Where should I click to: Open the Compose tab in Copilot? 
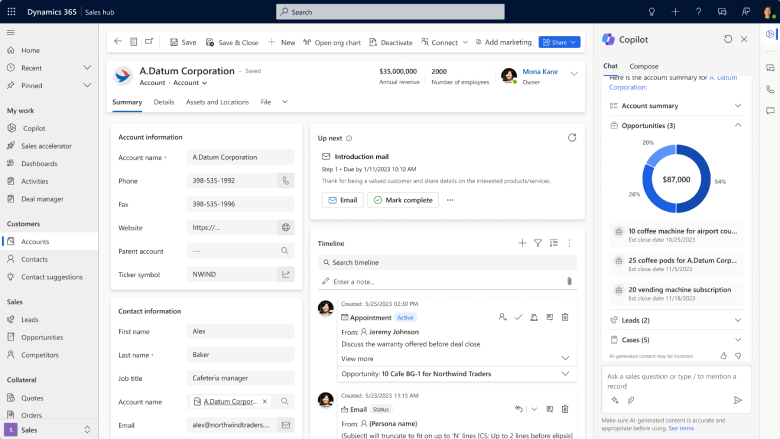point(644,66)
